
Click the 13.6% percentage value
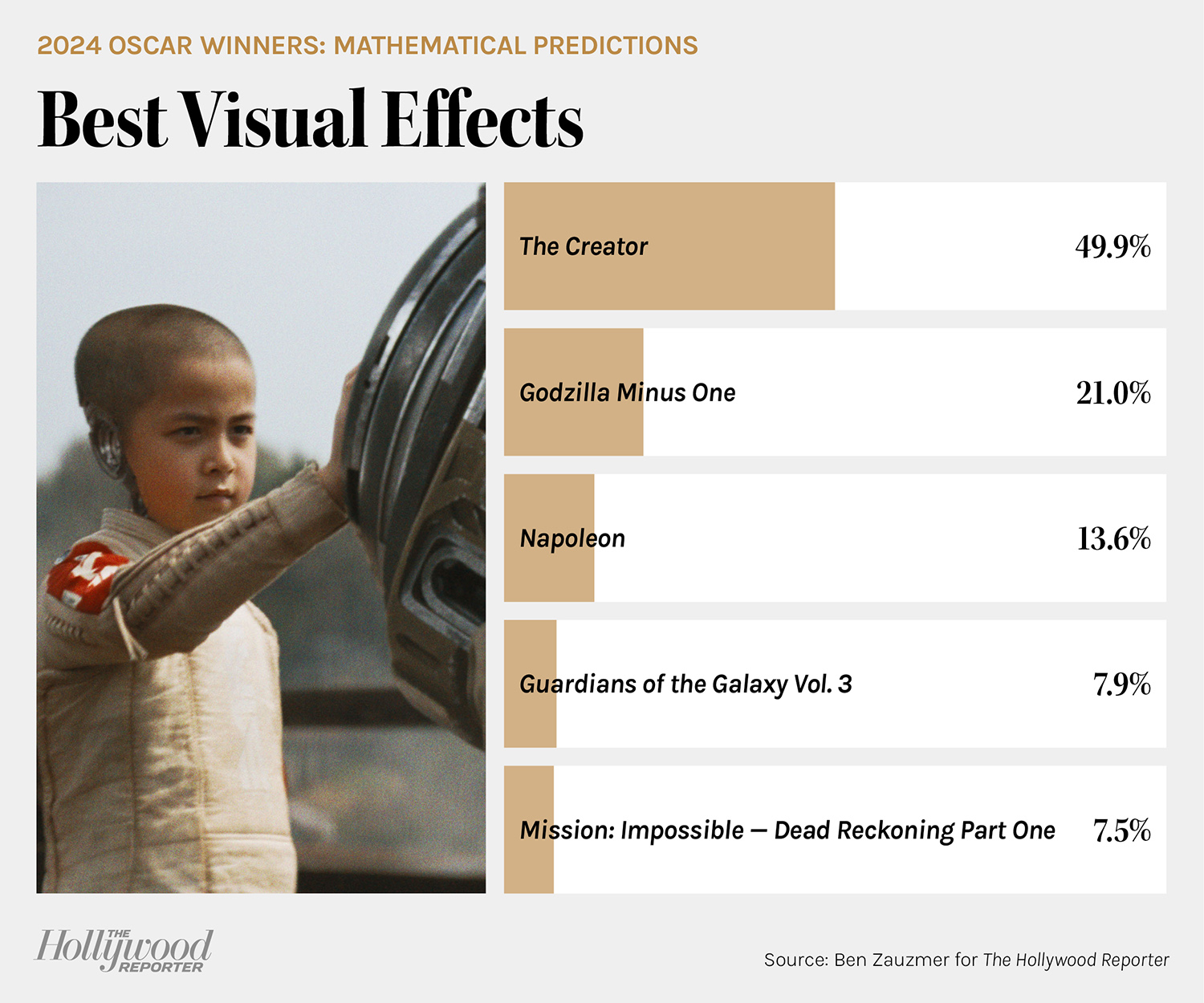point(1114,538)
